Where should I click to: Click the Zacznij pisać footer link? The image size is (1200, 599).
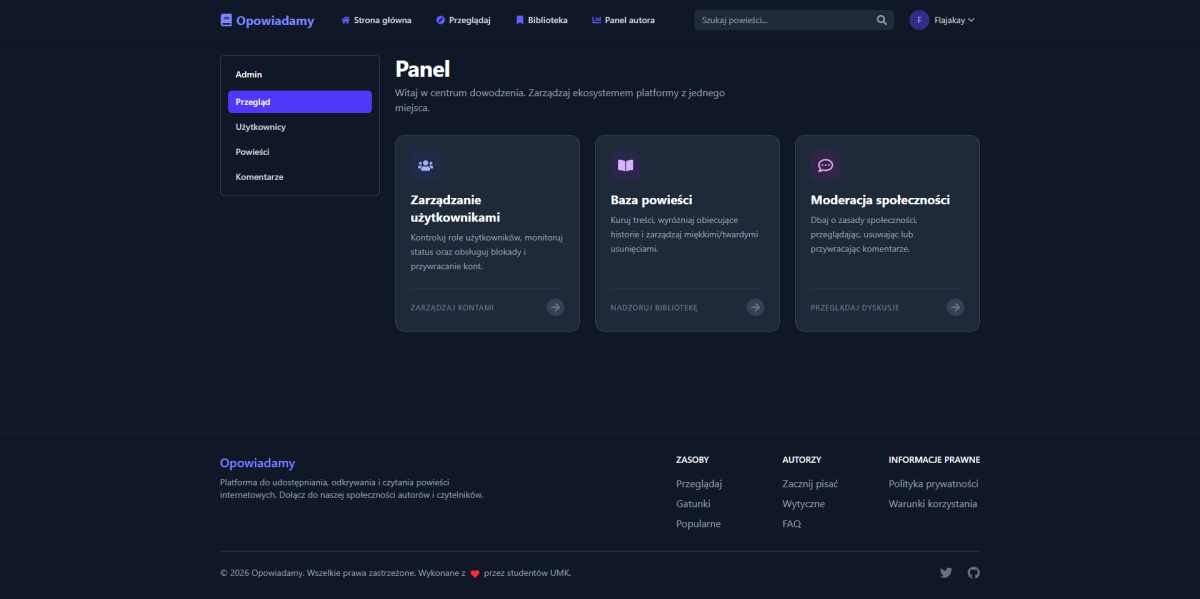810,484
